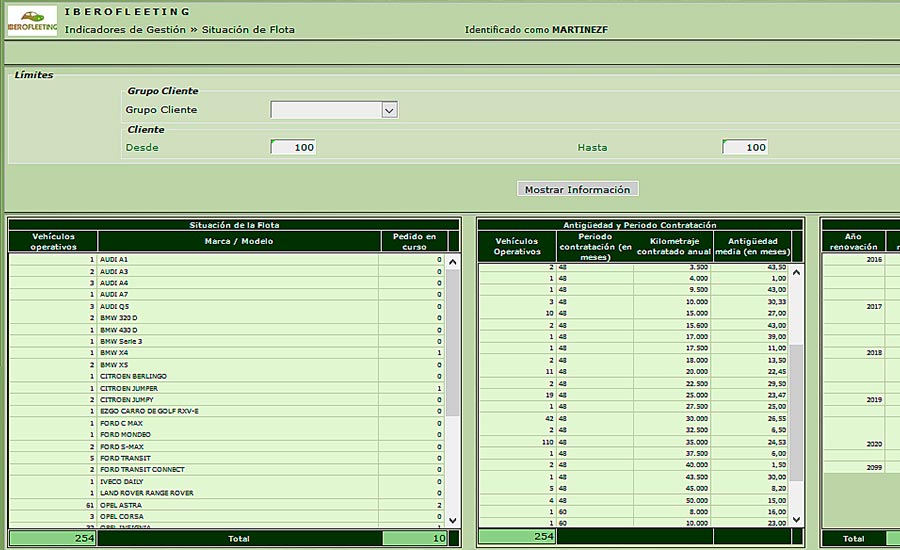Viewport: 900px width, 550px height.
Task: Select the AUDI A1 row
Action: click(226, 259)
